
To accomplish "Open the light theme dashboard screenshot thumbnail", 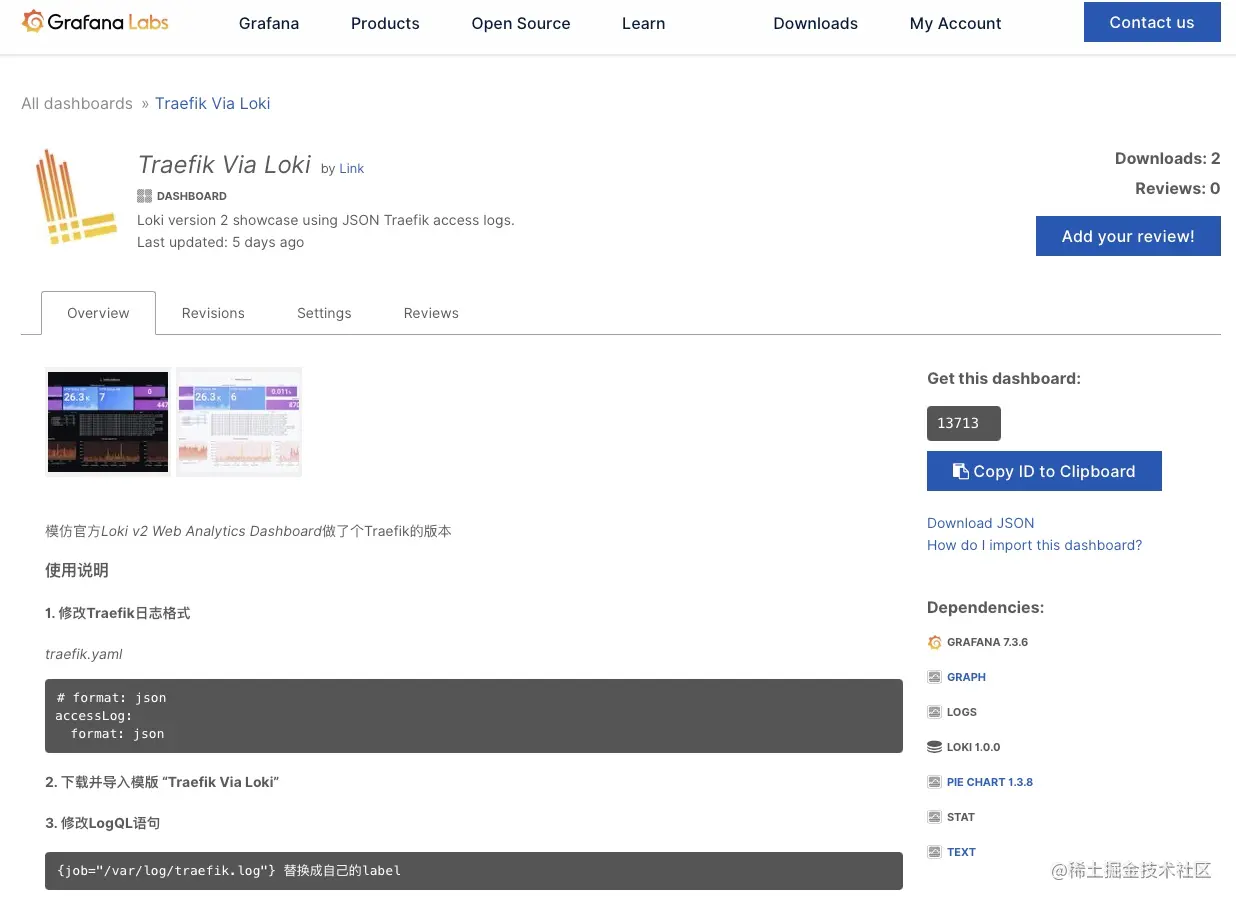I will point(239,421).
